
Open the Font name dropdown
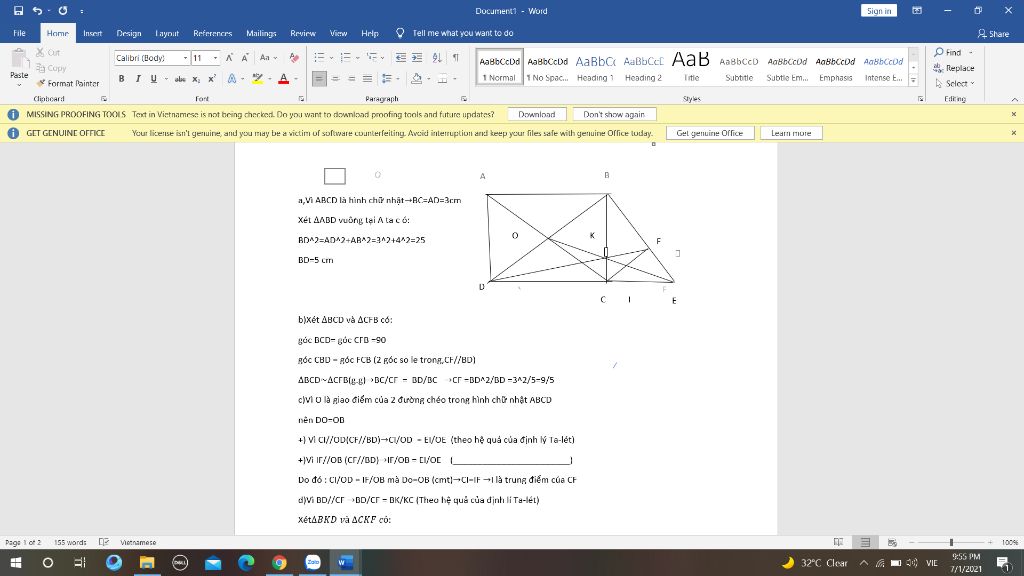(185, 57)
